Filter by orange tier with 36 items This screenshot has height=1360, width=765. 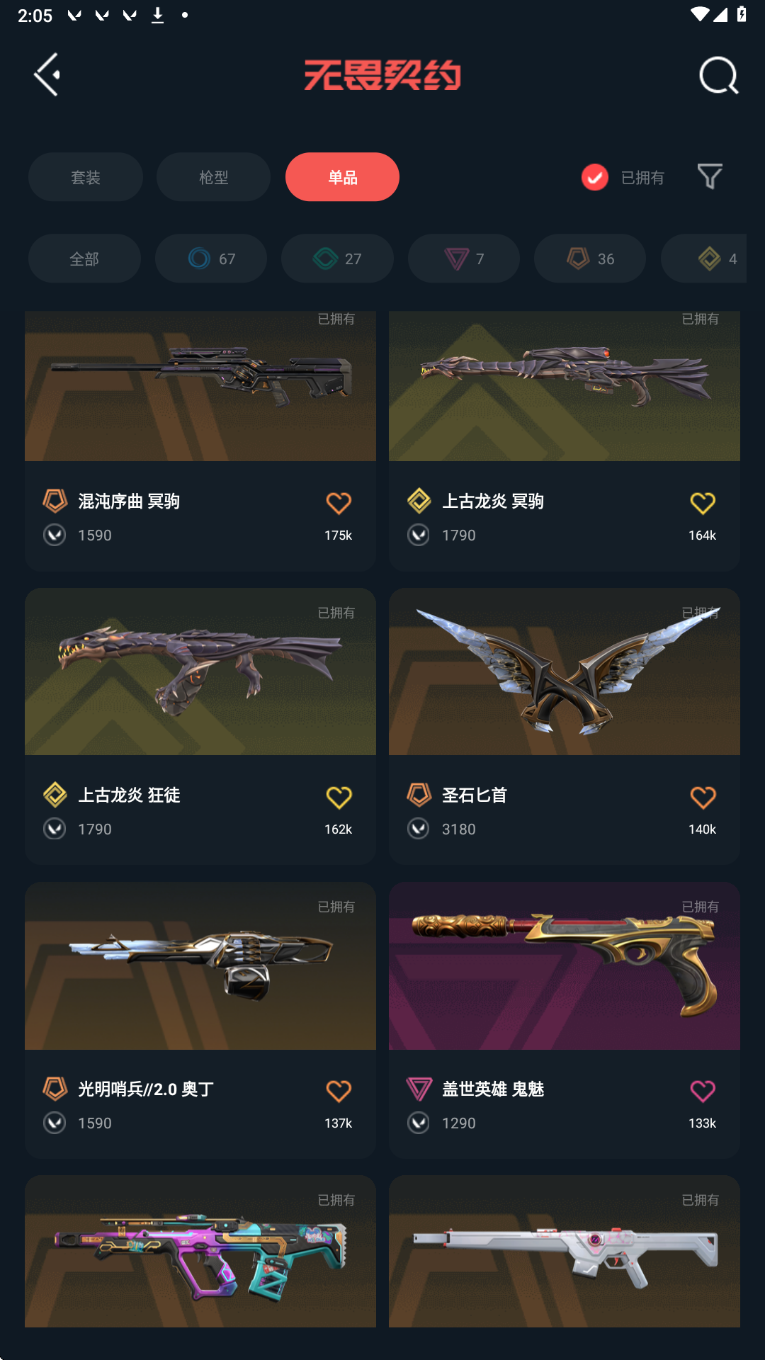[590, 259]
